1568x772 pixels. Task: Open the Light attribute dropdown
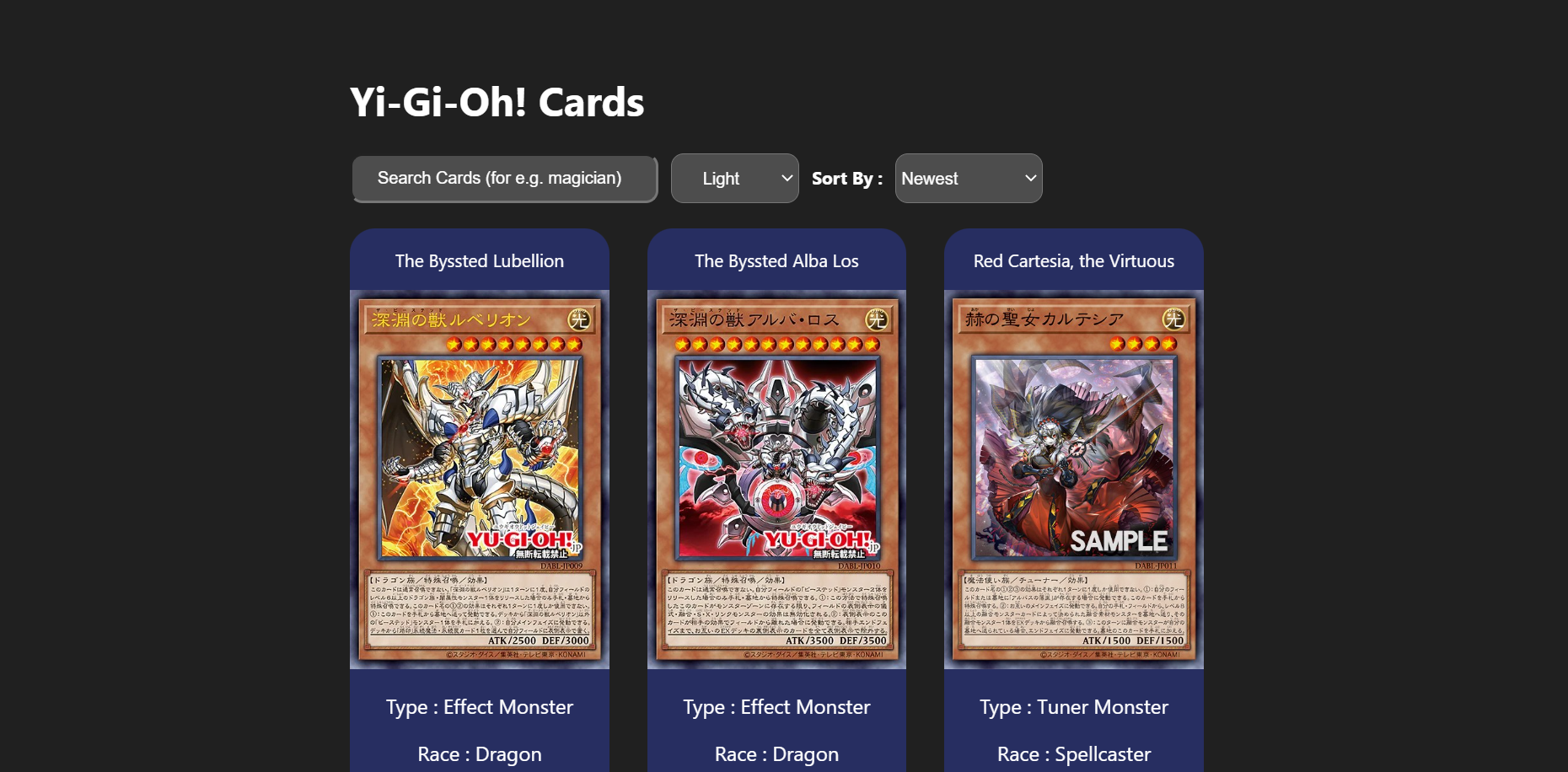(x=734, y=179)
